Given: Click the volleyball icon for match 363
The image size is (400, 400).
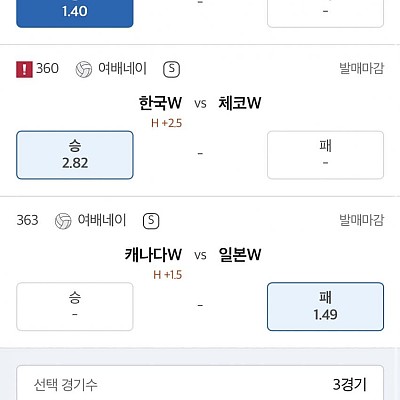Looking at the screenshot, I should click(x=63, y=221).
